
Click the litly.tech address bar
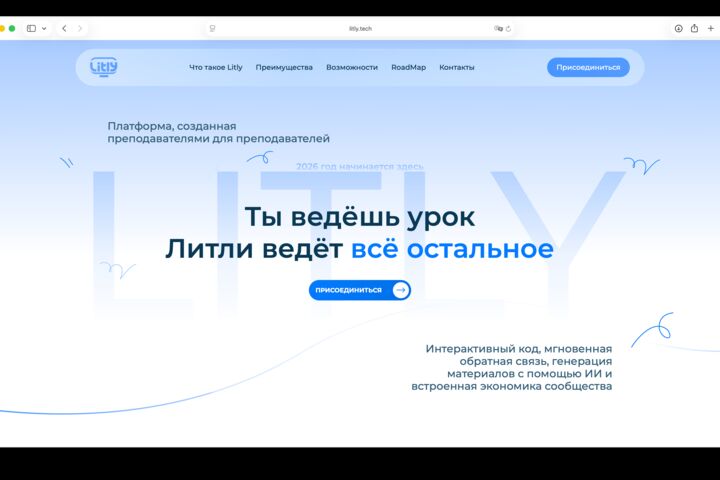pyautogui.click(x=360, y=28)
